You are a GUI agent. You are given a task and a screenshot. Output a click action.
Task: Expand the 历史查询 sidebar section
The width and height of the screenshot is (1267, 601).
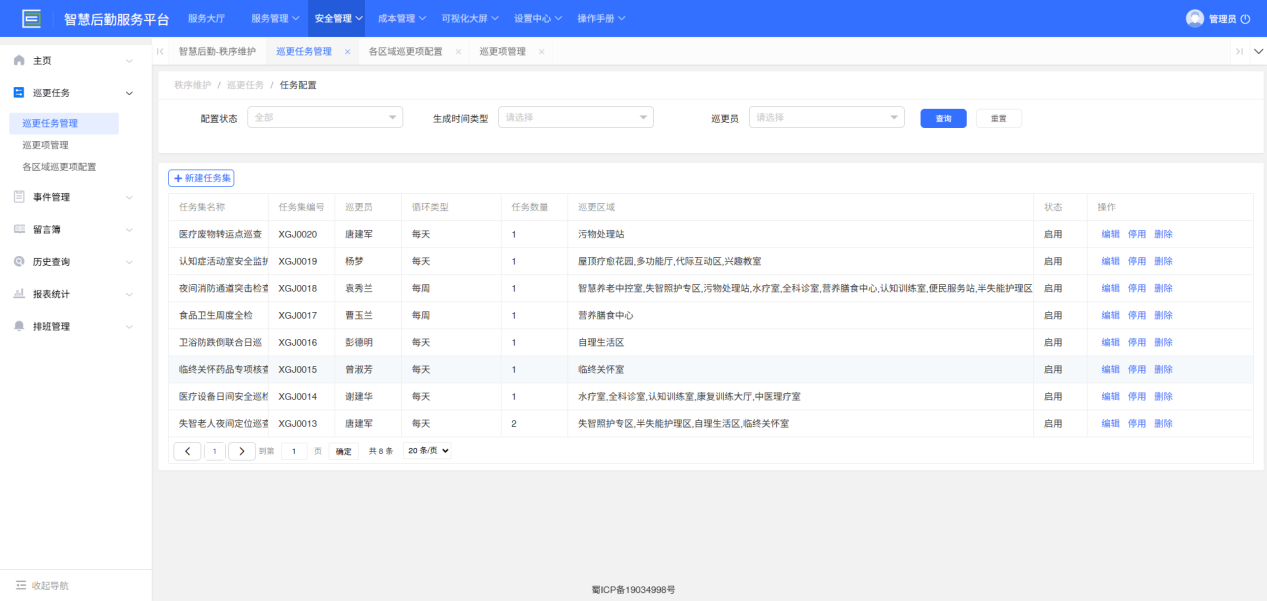pyautogui.click(x=129, y=262)
